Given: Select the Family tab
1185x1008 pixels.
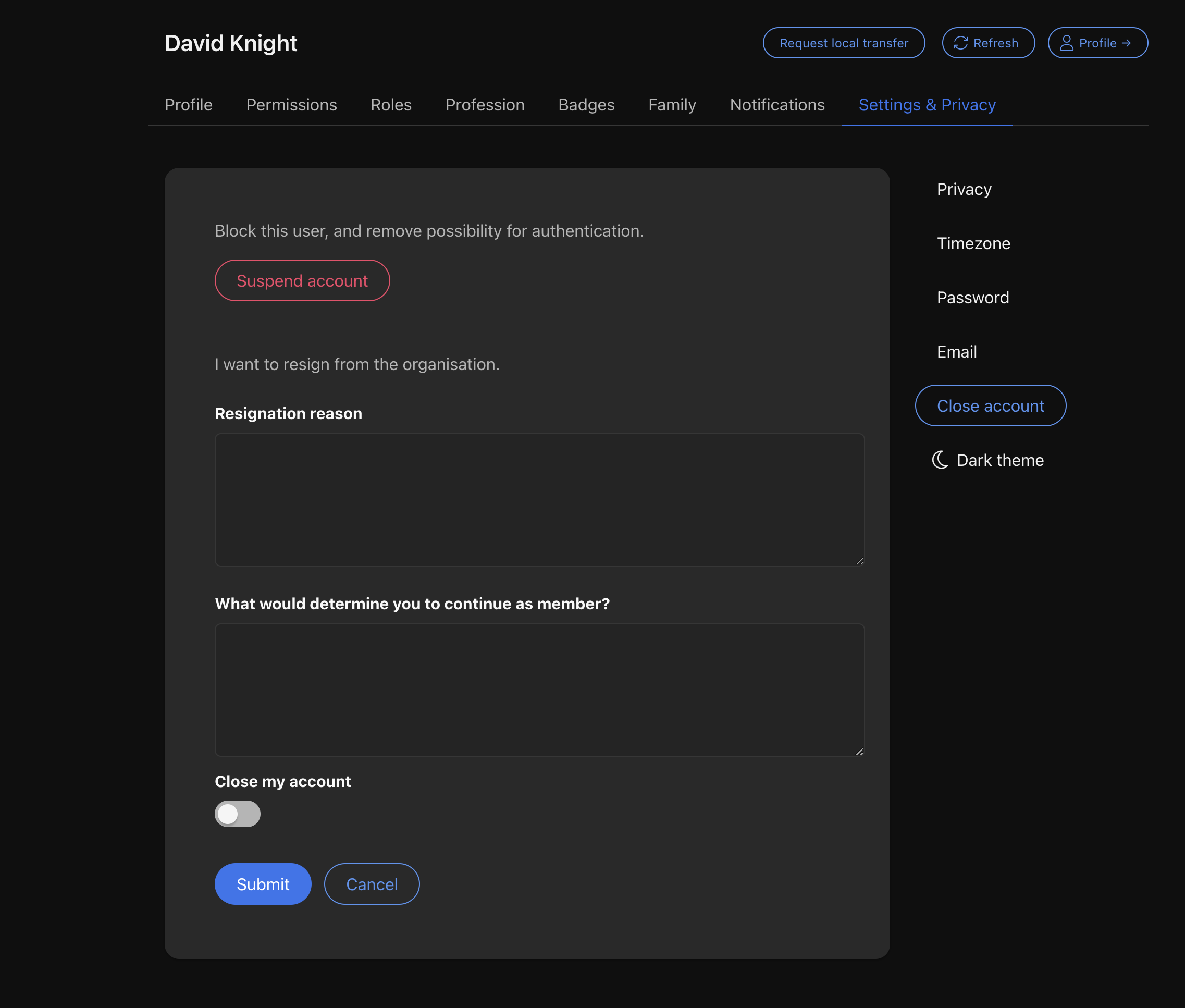Looking at the screenshot, I should (672, 105).
